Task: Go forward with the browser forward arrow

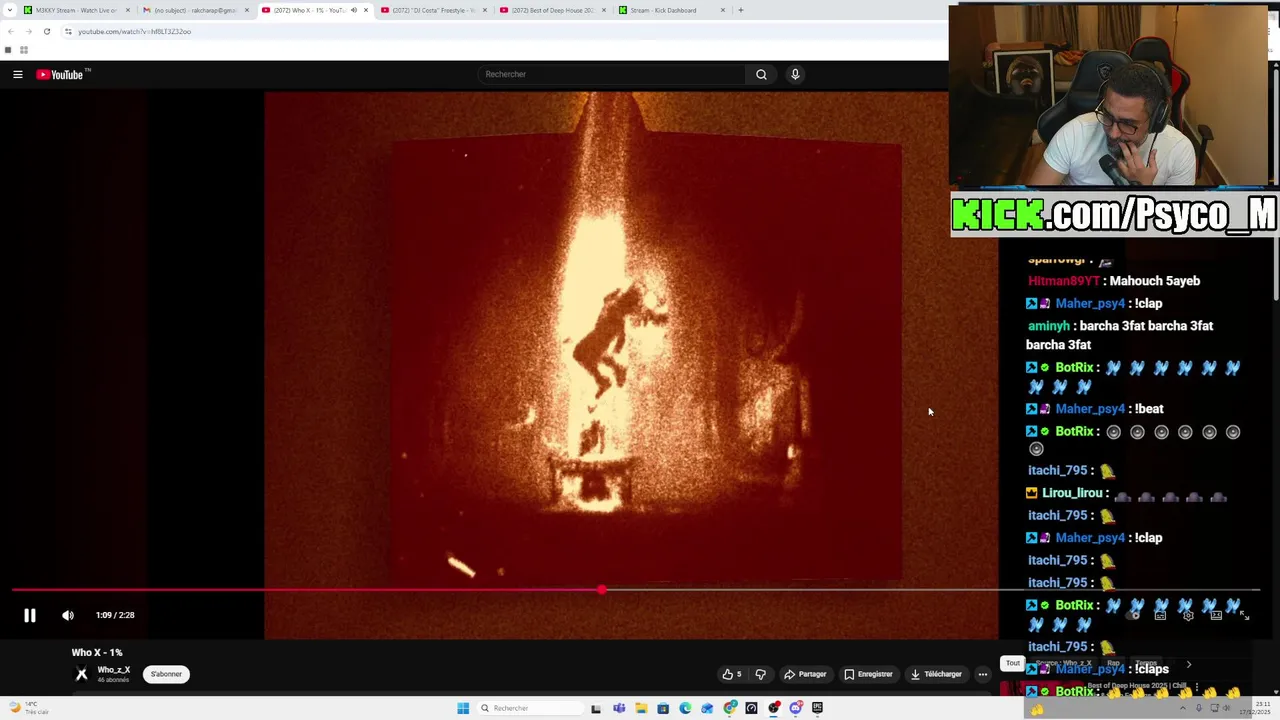Action: pos(28,31)
